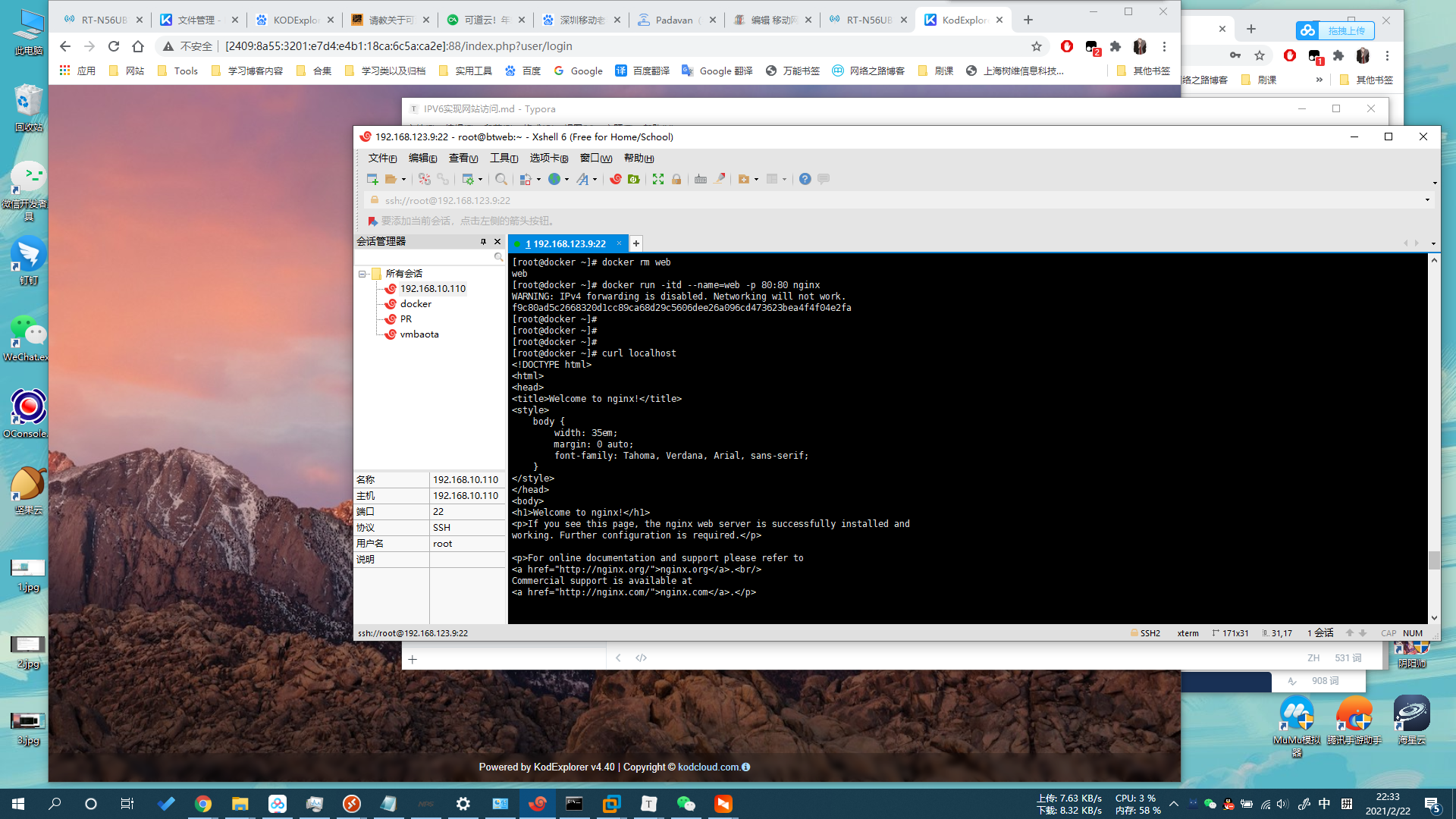Open the 工具(T) menu in Xshell
The image size is (1456, 819).
[x=504, y=158]
